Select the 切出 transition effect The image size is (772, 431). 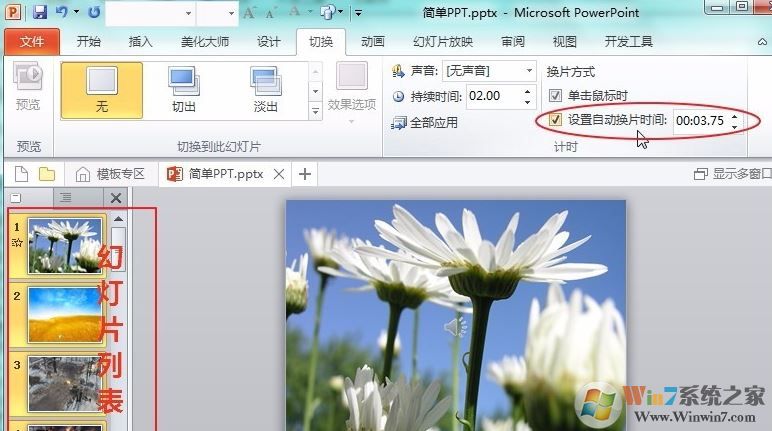184,90
